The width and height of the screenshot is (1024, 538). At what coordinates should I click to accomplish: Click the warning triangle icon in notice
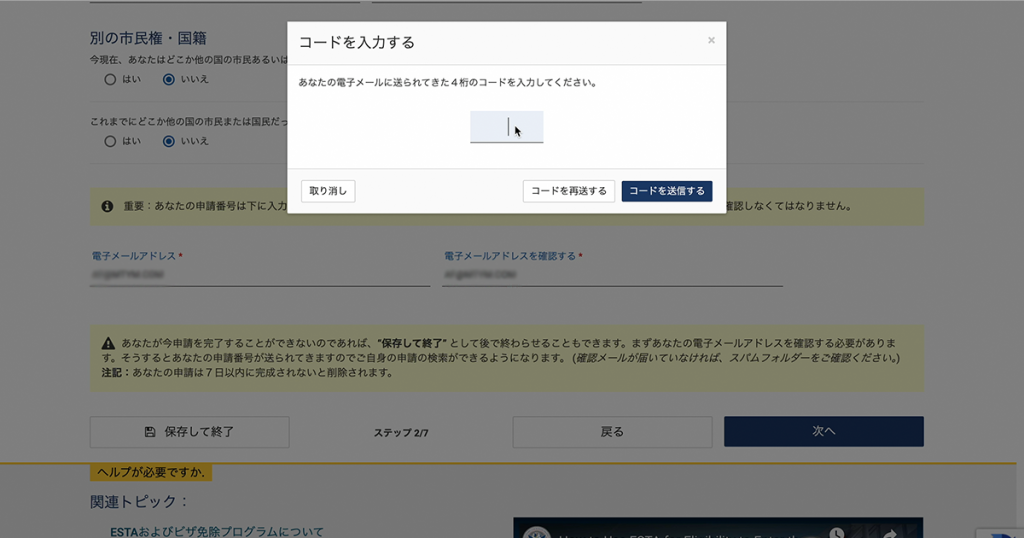point(108,343)
